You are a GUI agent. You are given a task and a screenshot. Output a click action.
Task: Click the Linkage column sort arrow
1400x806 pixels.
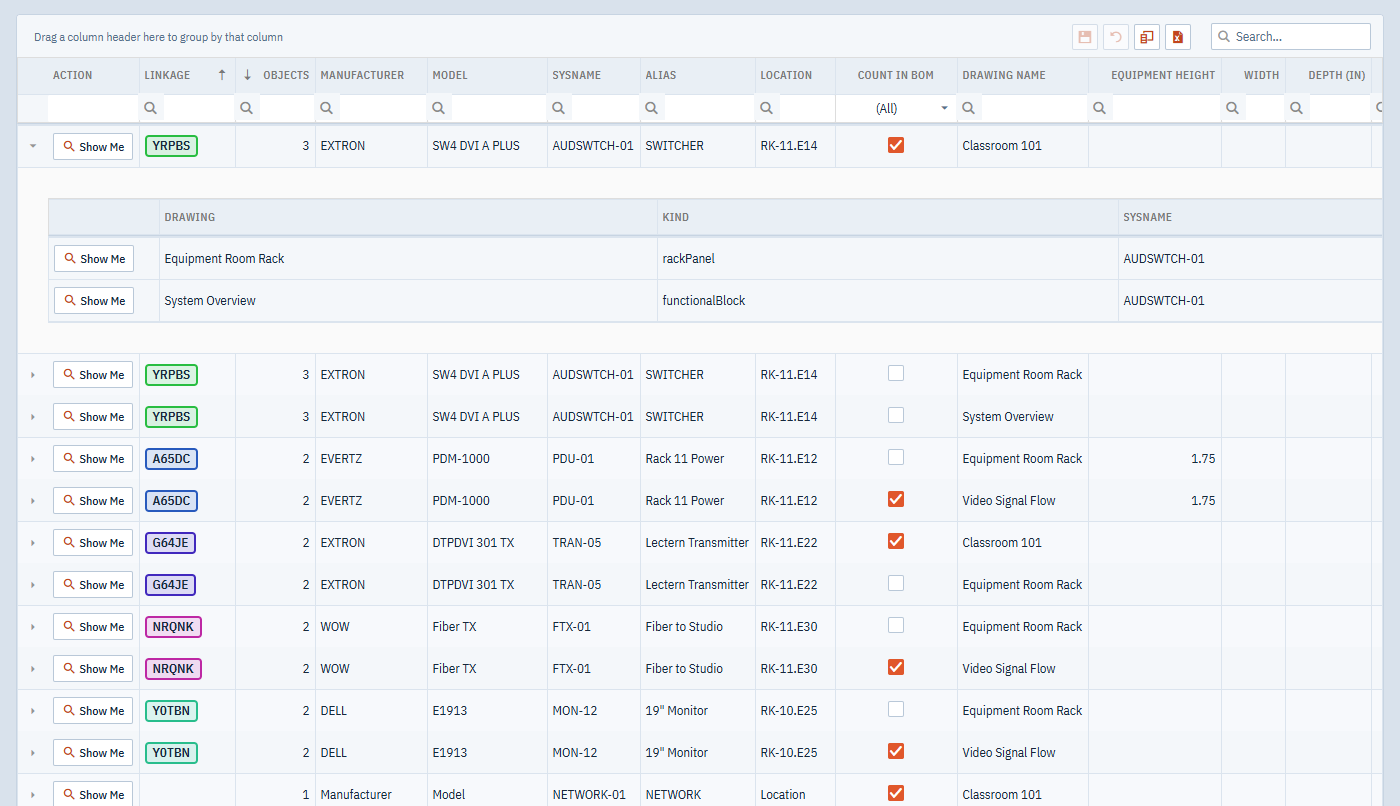point(222,75)
